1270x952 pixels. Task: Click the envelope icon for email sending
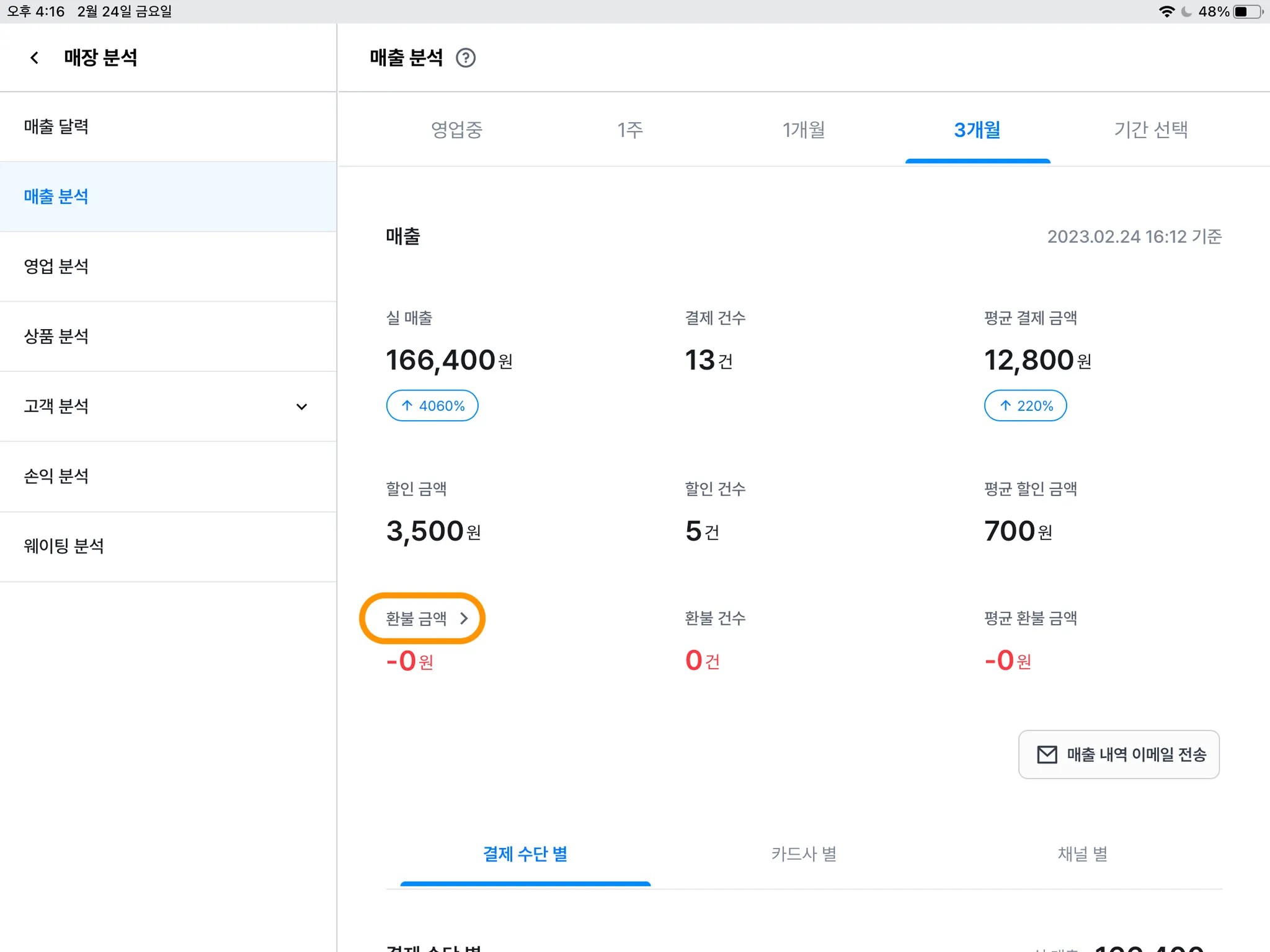(x=1047, y=754)
